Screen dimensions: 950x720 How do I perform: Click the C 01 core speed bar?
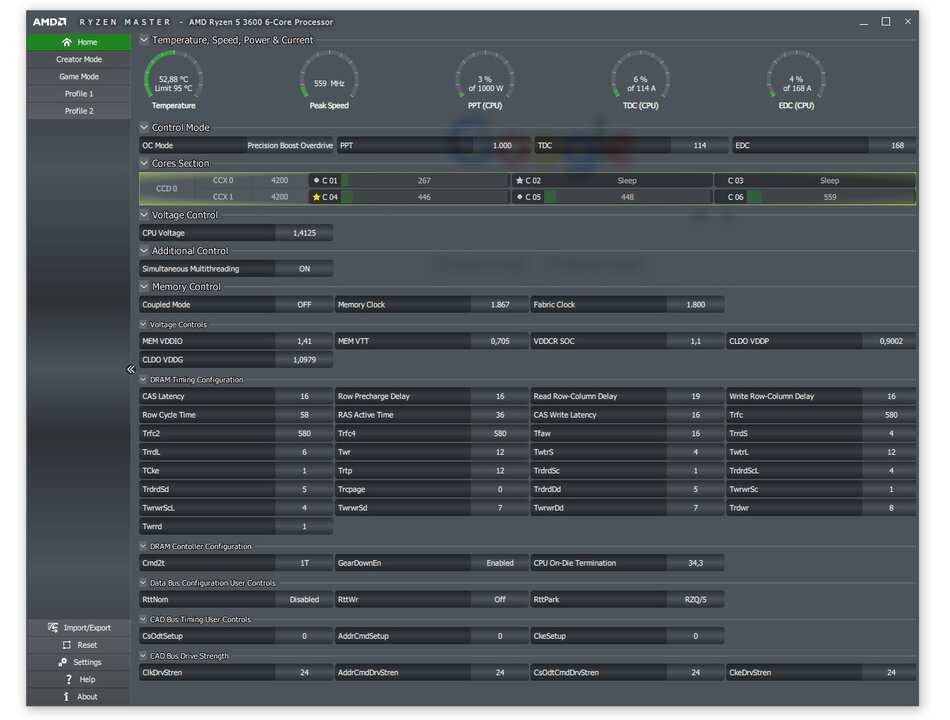tap(424, 180)
